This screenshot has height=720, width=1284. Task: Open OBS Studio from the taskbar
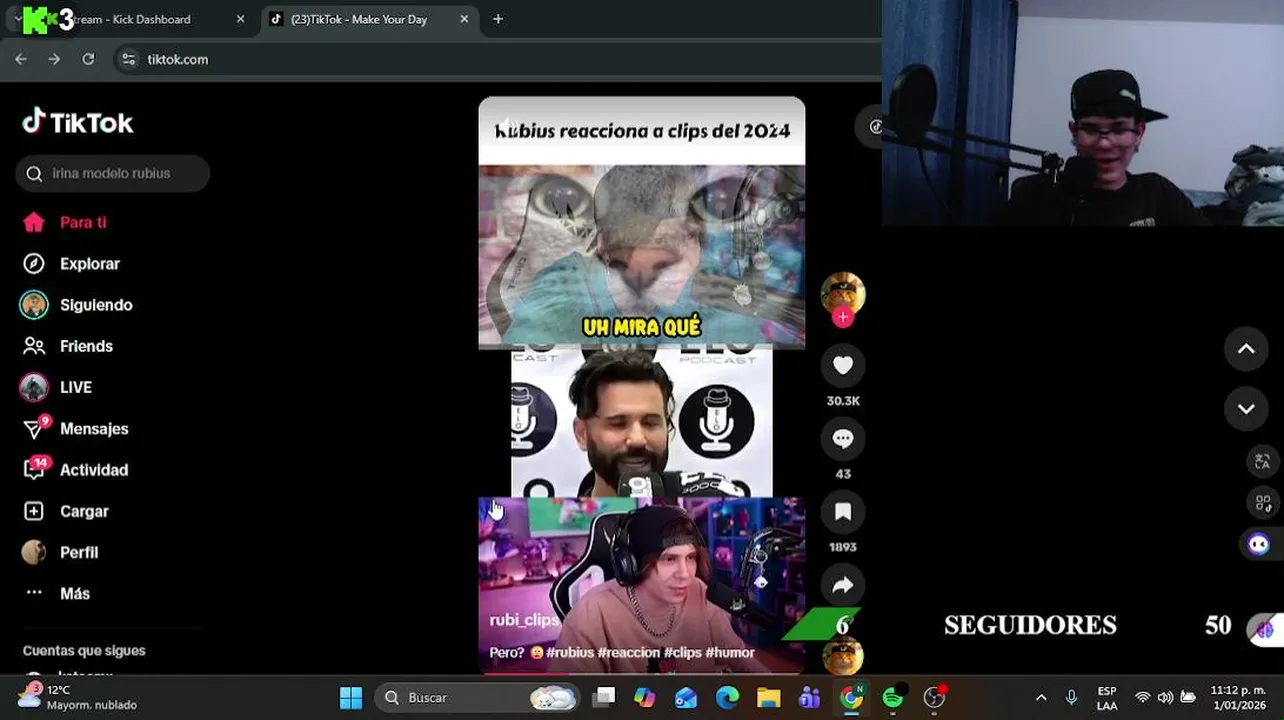934,697
